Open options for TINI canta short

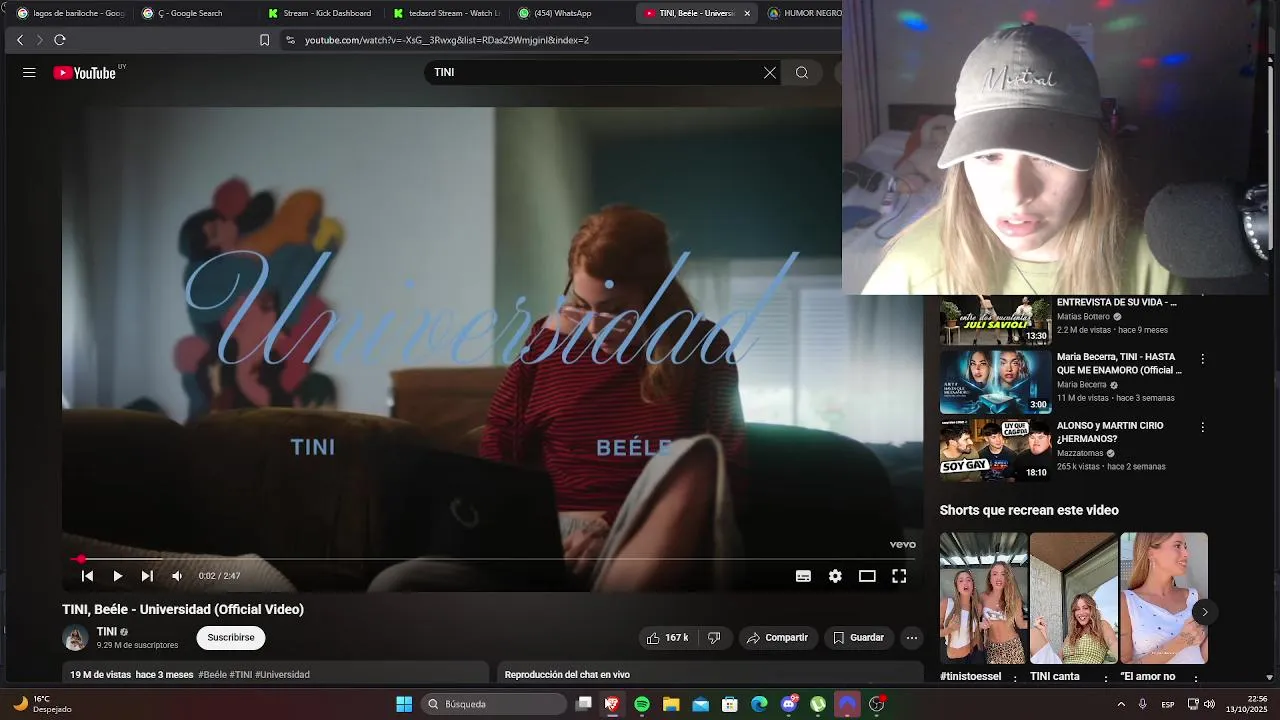1106,678
